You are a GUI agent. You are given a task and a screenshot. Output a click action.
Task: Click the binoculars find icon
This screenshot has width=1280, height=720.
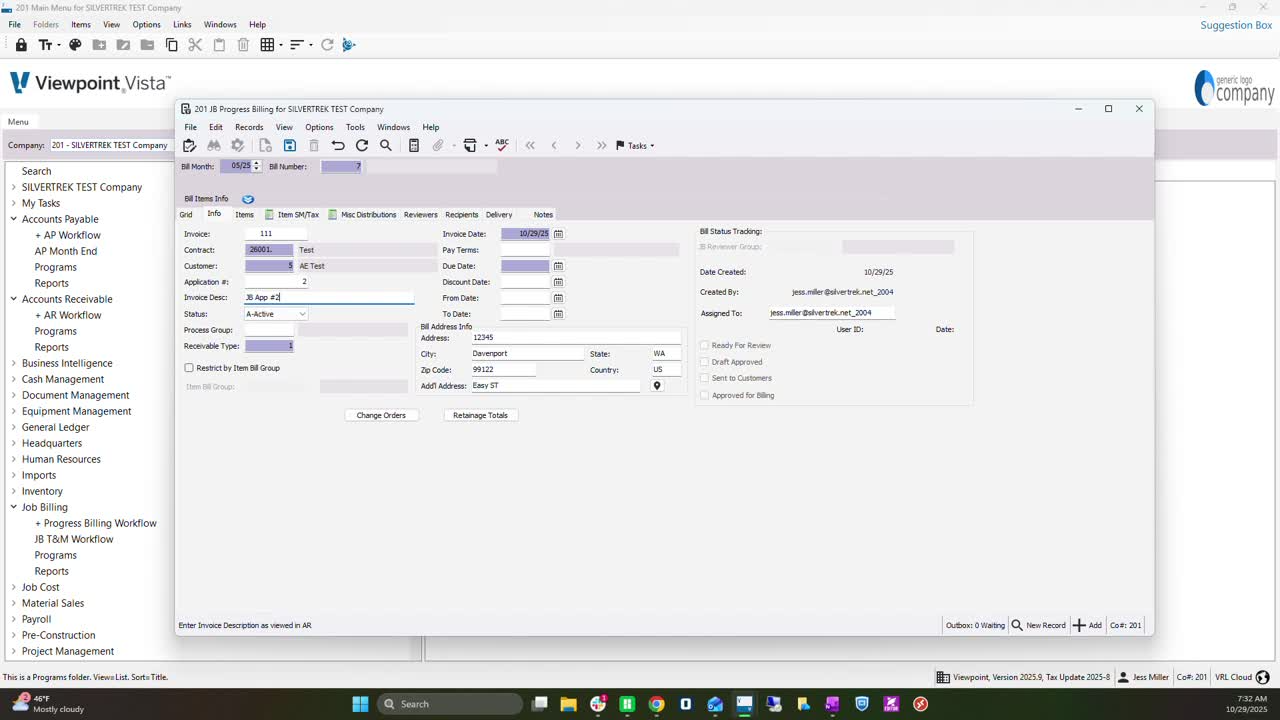pyautogui.click(x=213, y=146)
